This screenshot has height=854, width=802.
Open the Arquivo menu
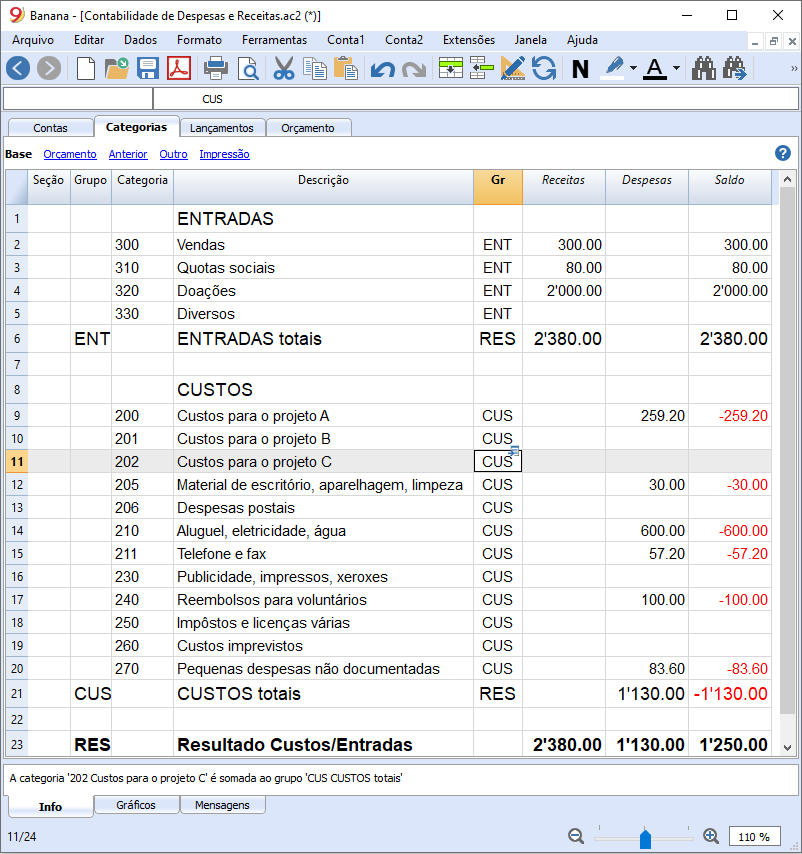(33, 40)
